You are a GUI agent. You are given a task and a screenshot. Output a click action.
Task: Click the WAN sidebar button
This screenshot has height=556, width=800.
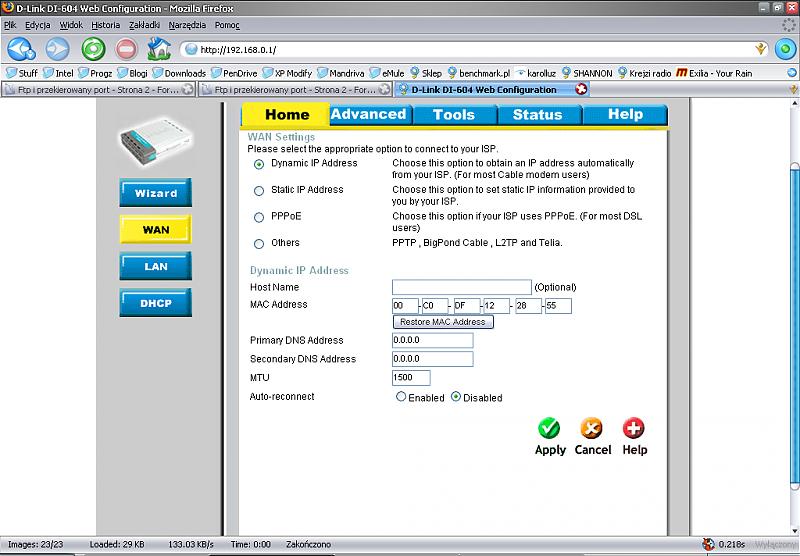click(156, 230)
